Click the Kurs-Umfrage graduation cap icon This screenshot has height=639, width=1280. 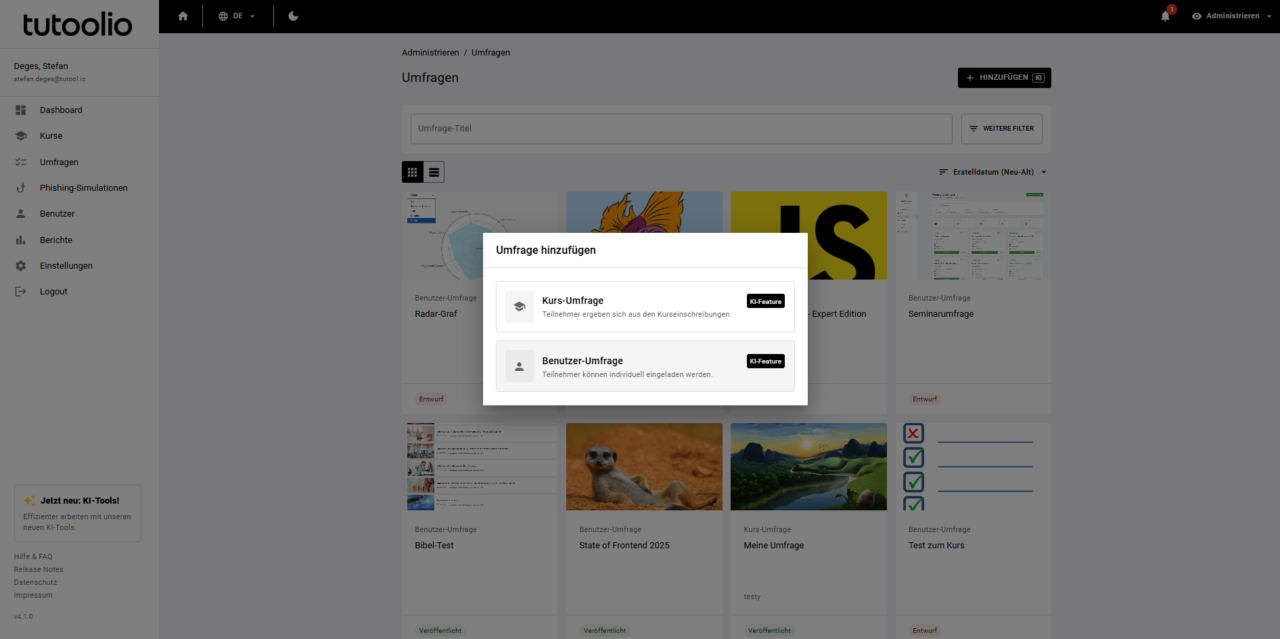tap(519, 307)
